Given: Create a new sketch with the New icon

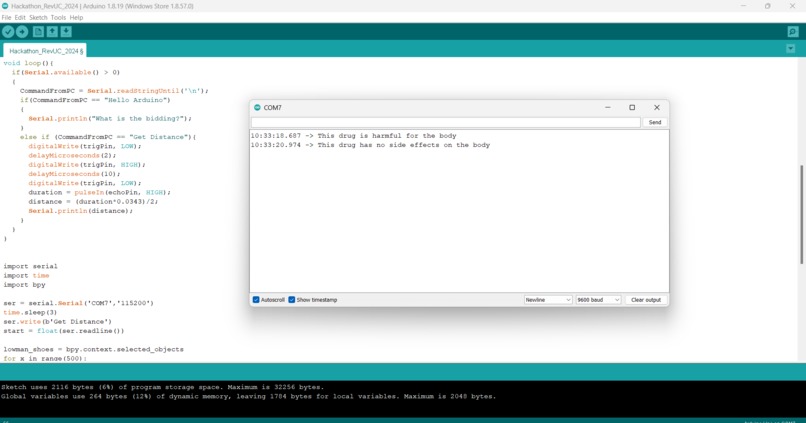Looking at the screenshot, I should click(38, 32).
